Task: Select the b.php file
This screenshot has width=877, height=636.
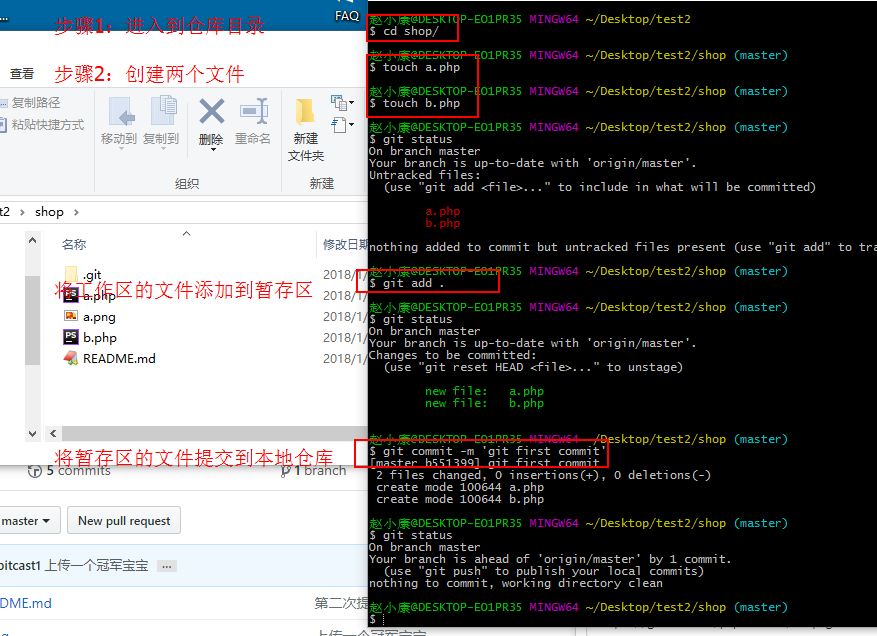Action: click(99, 337)
